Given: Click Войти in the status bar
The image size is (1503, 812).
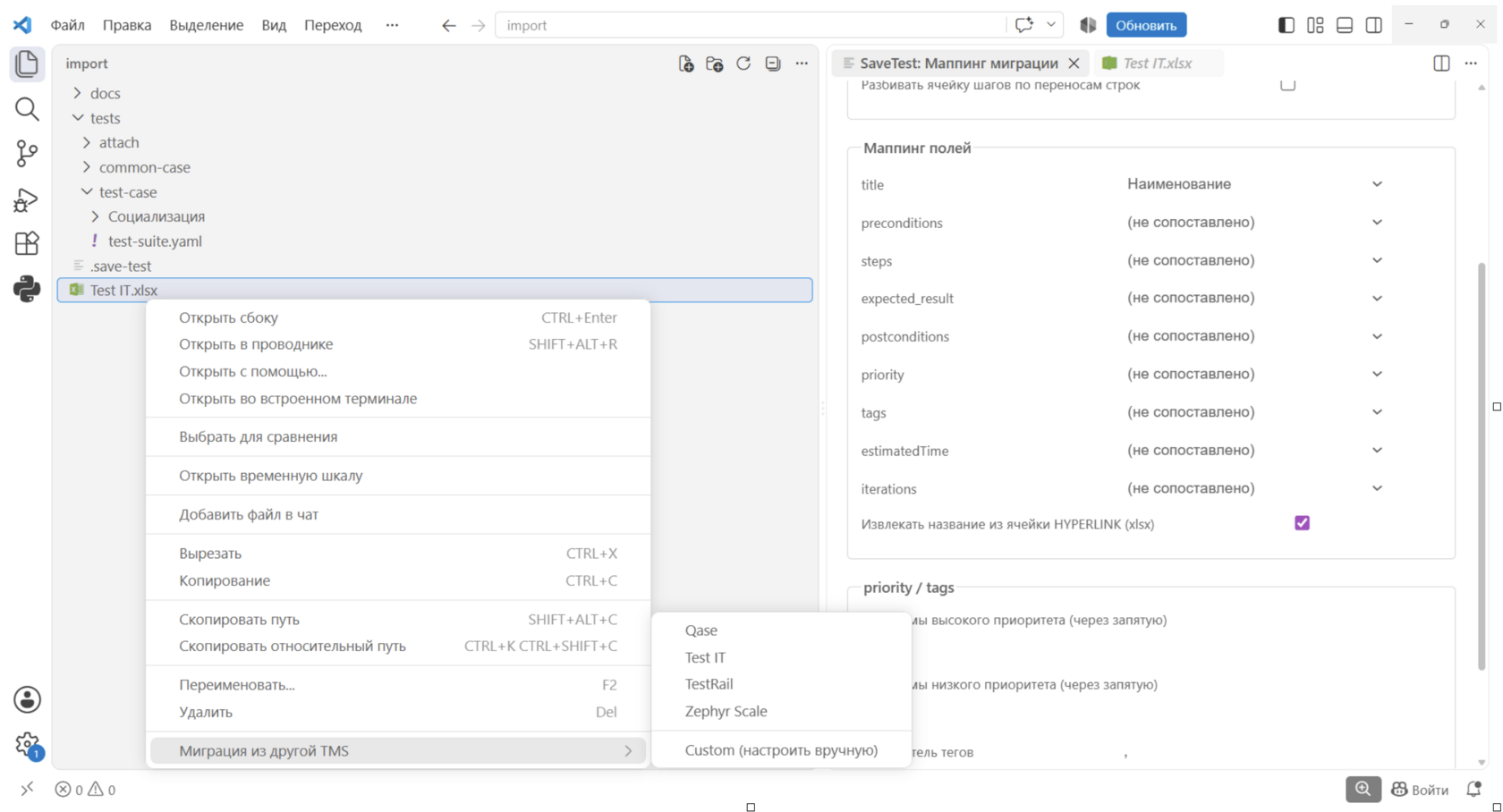Looking at the screenshot, I should [x=1420, y=789].
